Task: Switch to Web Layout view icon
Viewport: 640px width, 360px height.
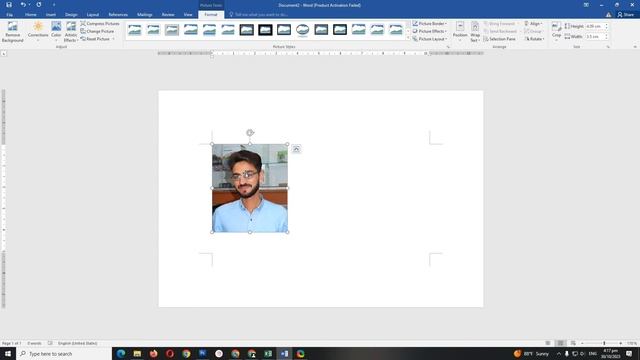Action: (573, 343)
